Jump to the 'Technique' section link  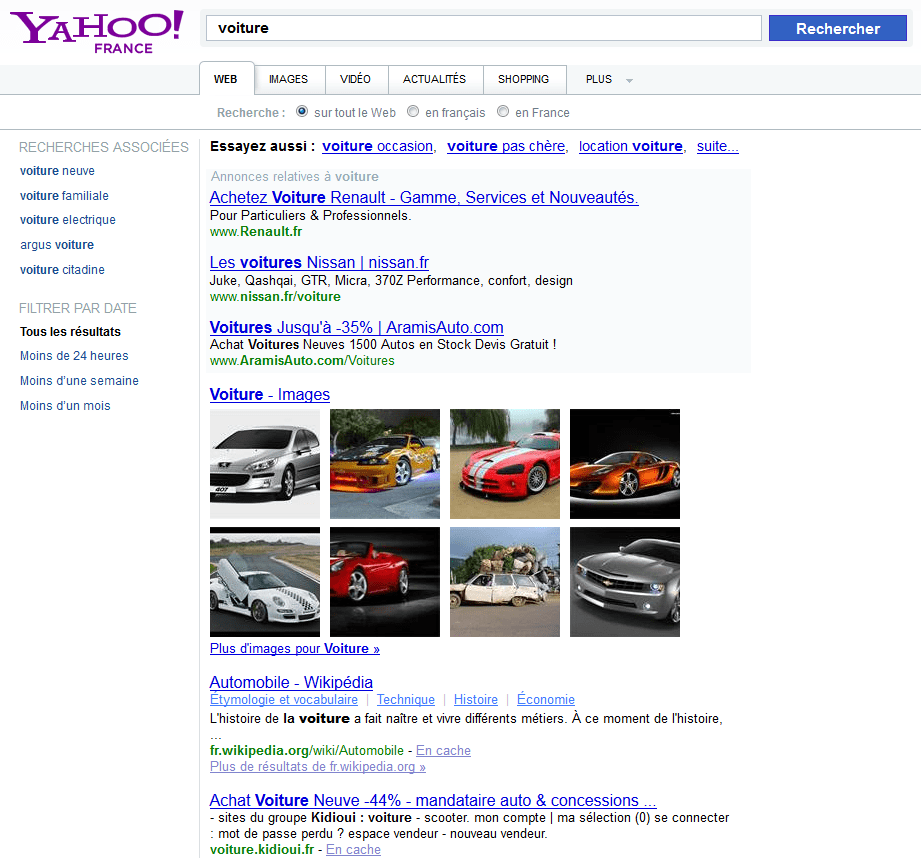pos(406,699)
